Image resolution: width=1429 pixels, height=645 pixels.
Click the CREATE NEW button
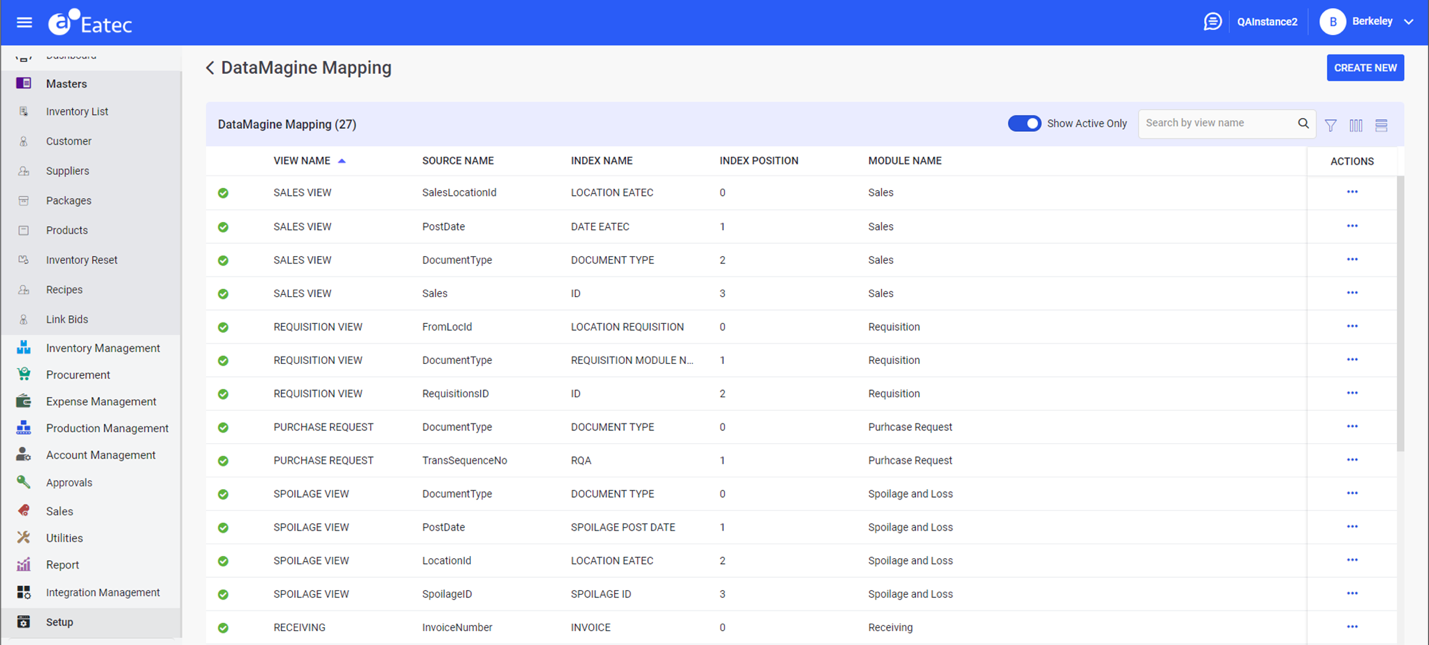1365,68
